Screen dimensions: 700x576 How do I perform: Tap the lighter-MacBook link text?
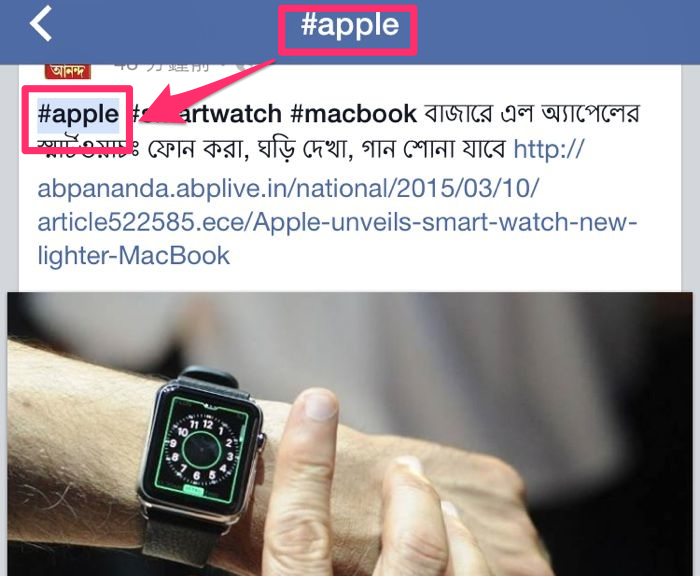133,256
